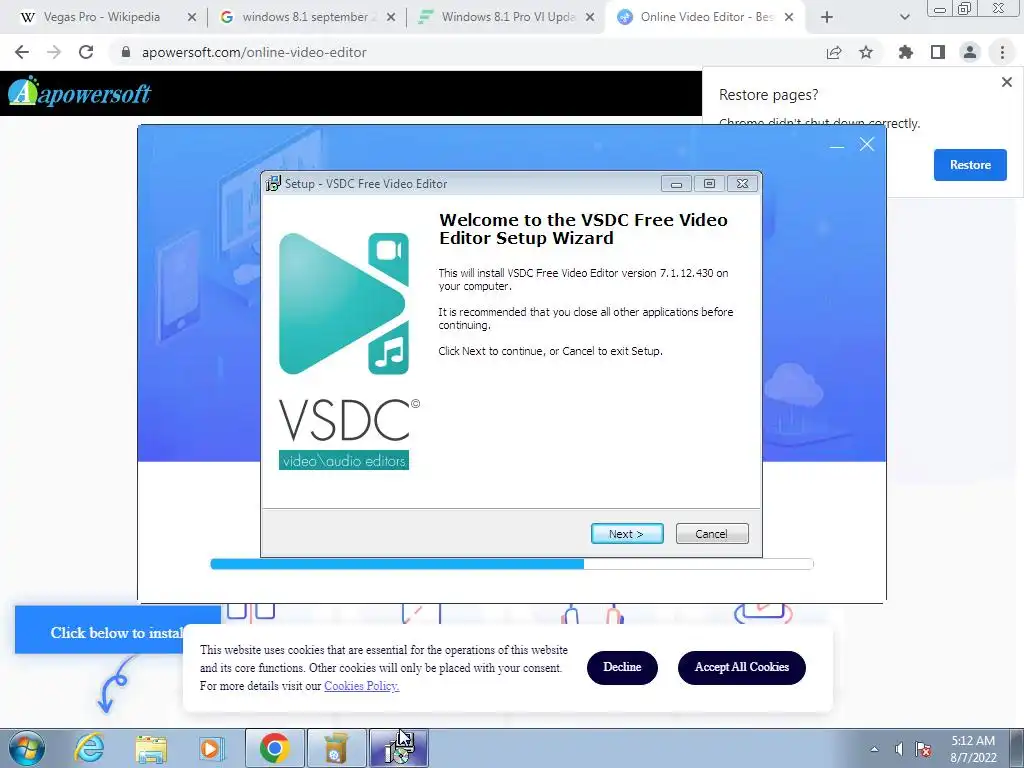Open a new Chrome tab
This screenshot has width=1024, height=768.
pyautogui.click(x=827, y=18)
